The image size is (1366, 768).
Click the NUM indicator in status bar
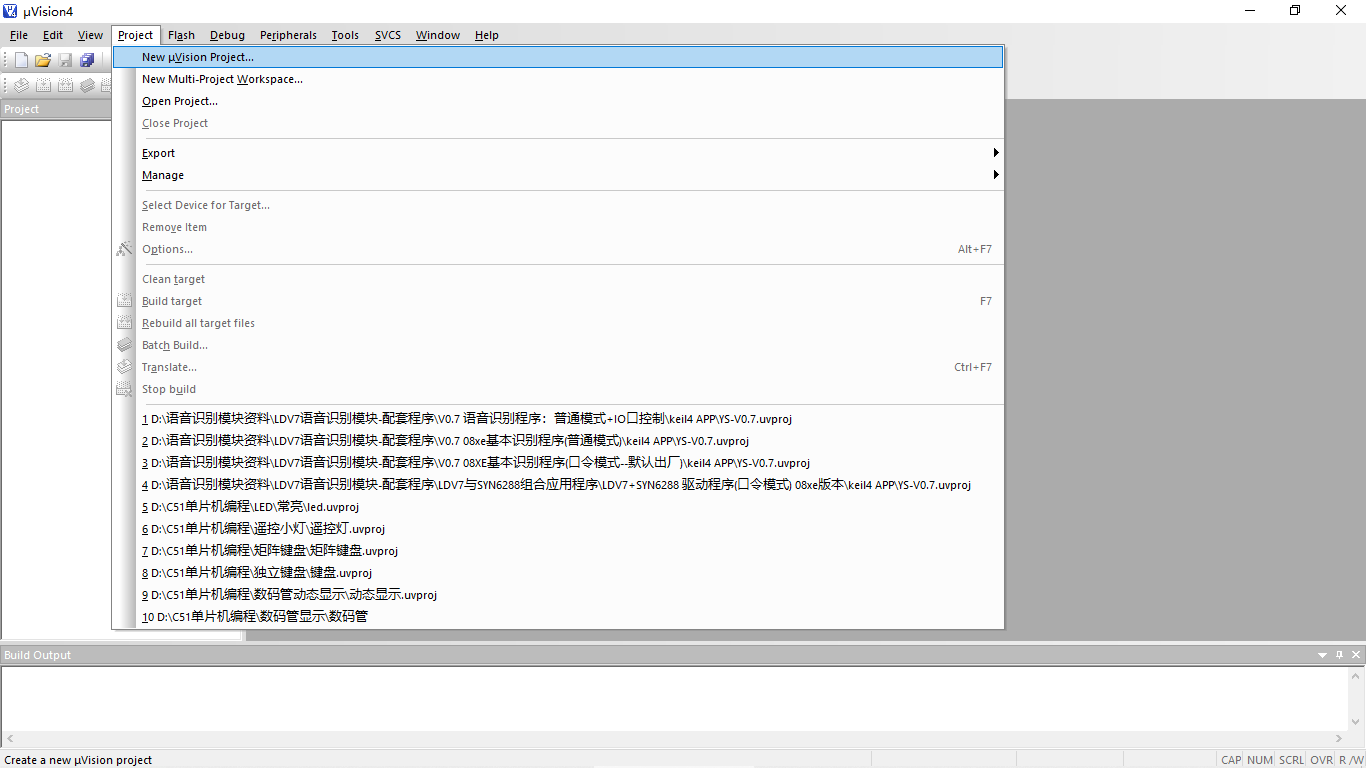click(x=1260, y=760)
